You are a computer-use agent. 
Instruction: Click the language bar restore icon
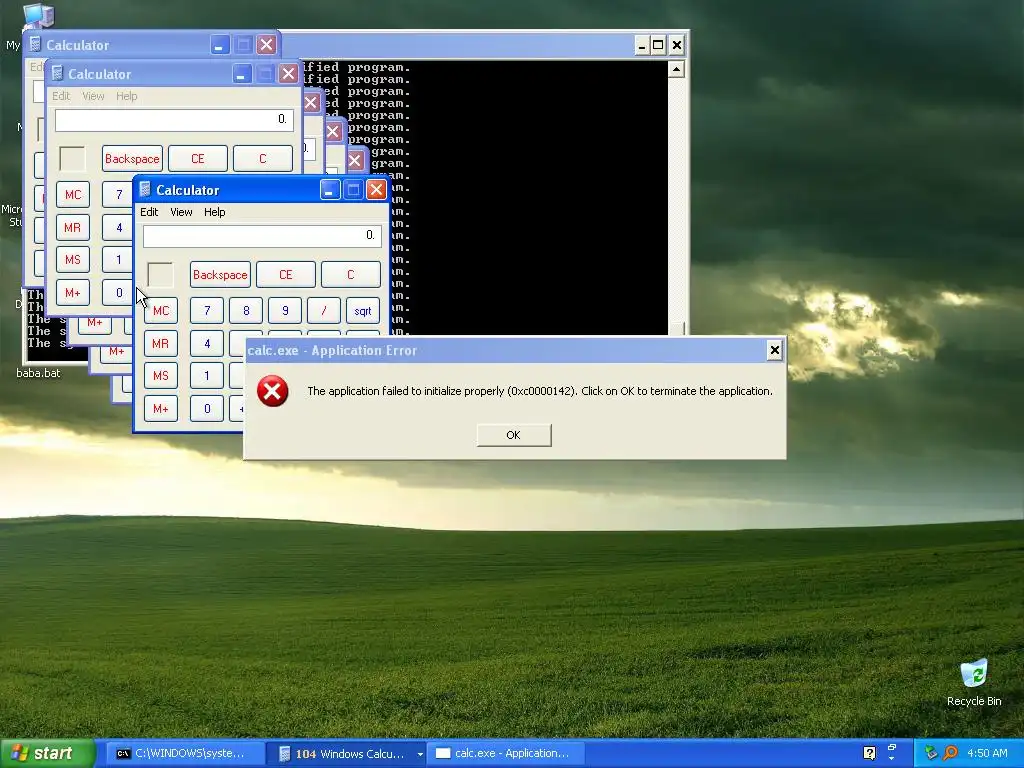tap(891, 747)
